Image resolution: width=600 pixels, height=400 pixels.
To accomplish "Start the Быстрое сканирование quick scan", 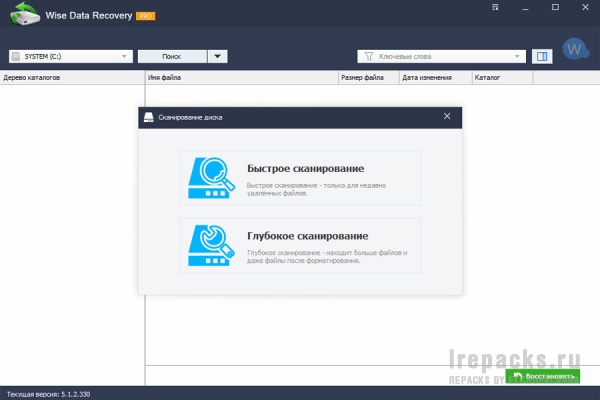I will pos(300,178).
